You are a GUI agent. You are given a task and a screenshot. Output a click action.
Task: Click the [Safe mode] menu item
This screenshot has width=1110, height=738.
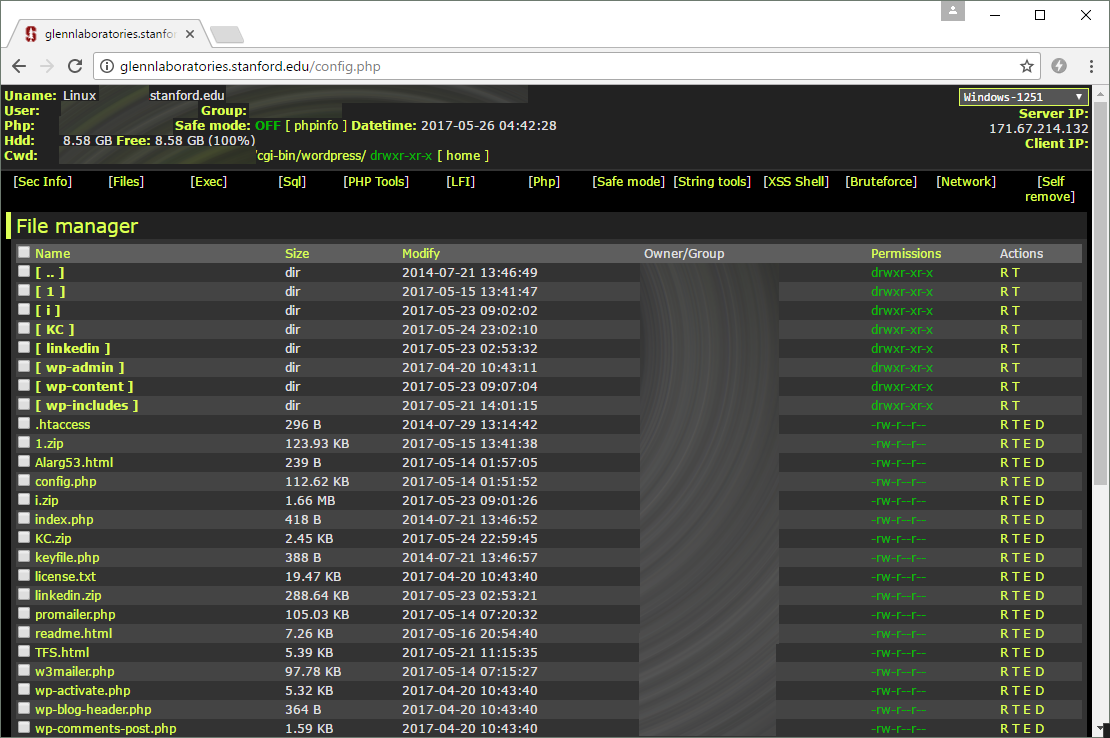tap(629, 181)
